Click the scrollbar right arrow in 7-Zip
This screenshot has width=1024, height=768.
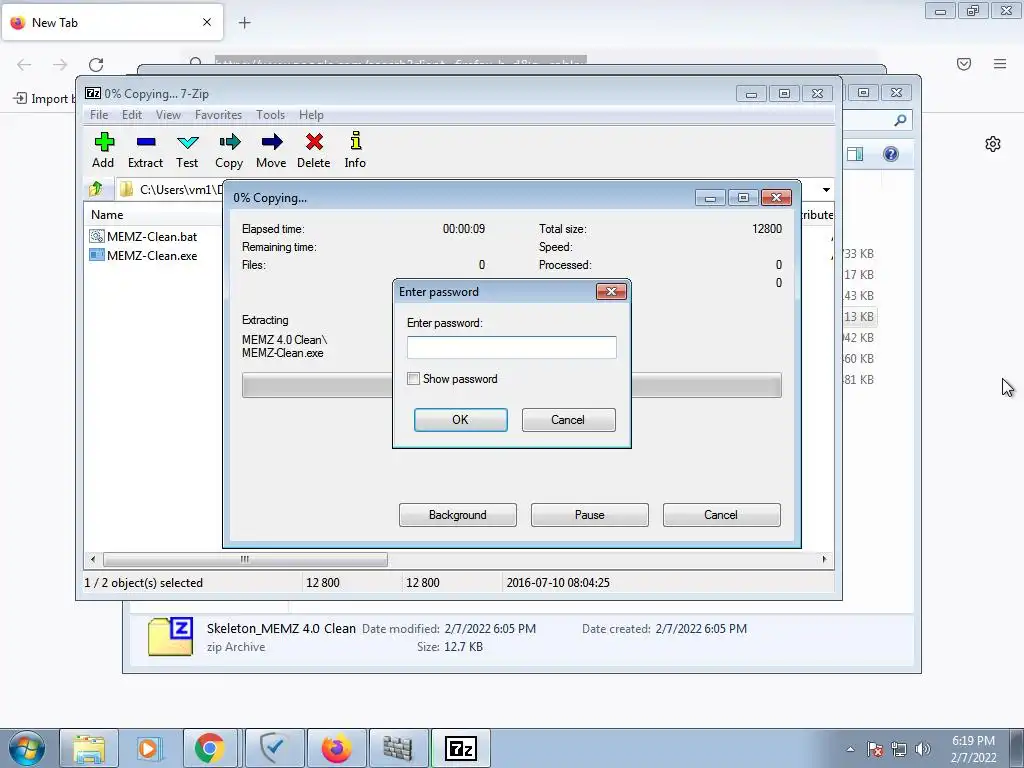[824, 559]
